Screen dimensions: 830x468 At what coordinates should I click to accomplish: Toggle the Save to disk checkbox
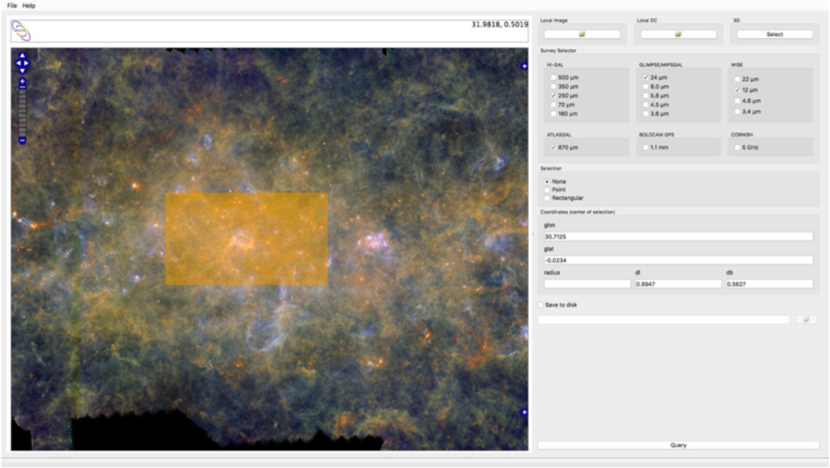click(541, 305)
